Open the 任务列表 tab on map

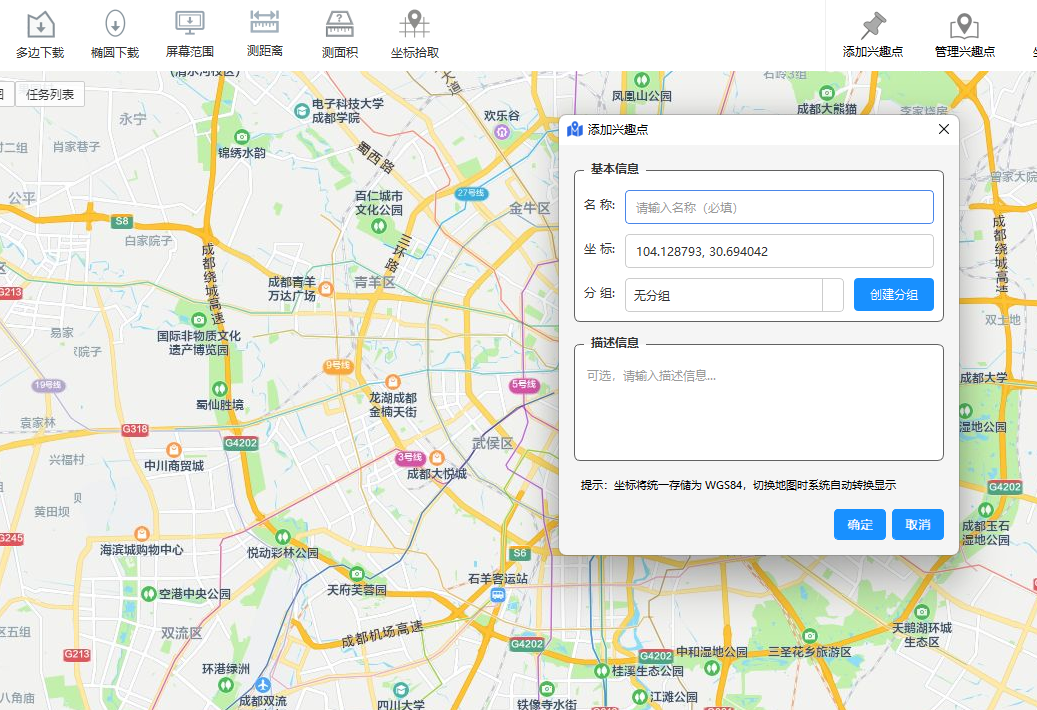pyautogui.click(x=50, y=95)
